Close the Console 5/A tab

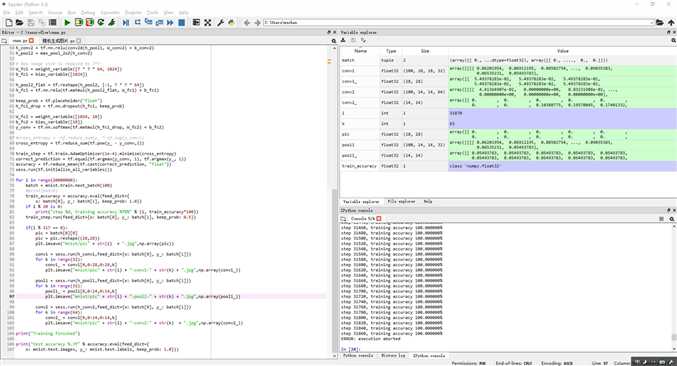coord(379,219)
